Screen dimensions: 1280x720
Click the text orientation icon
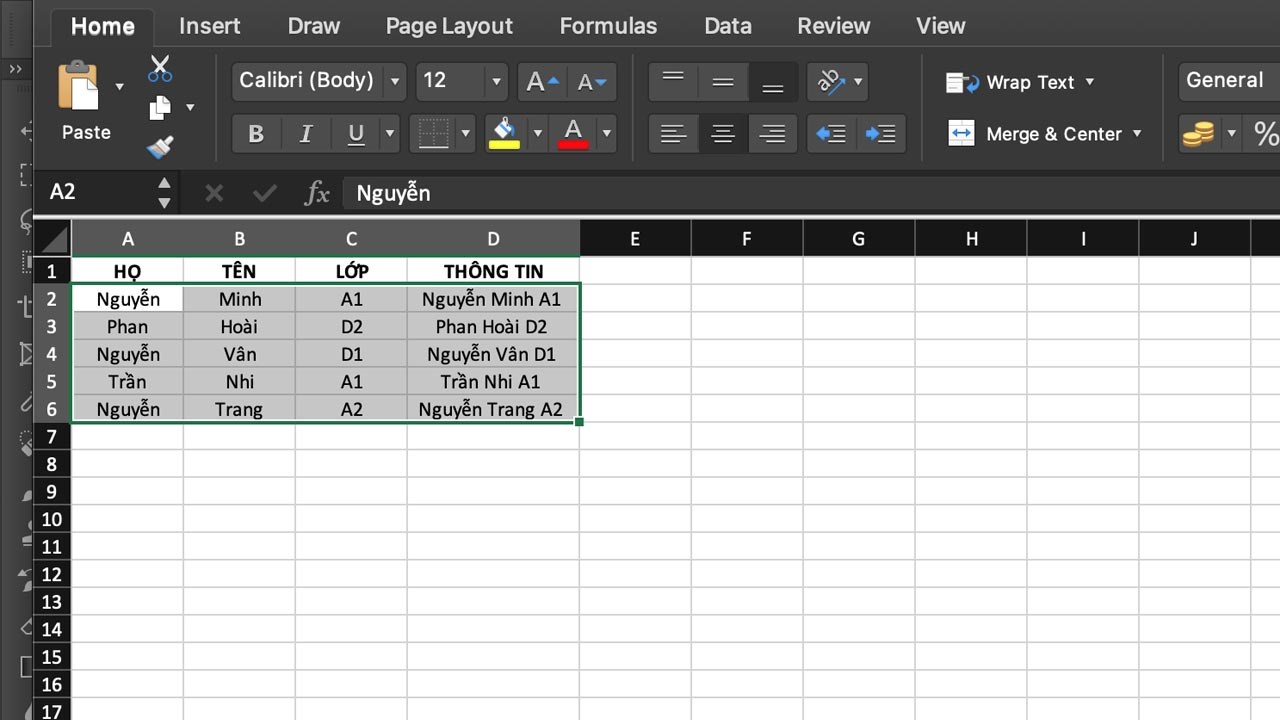(831, 81)
